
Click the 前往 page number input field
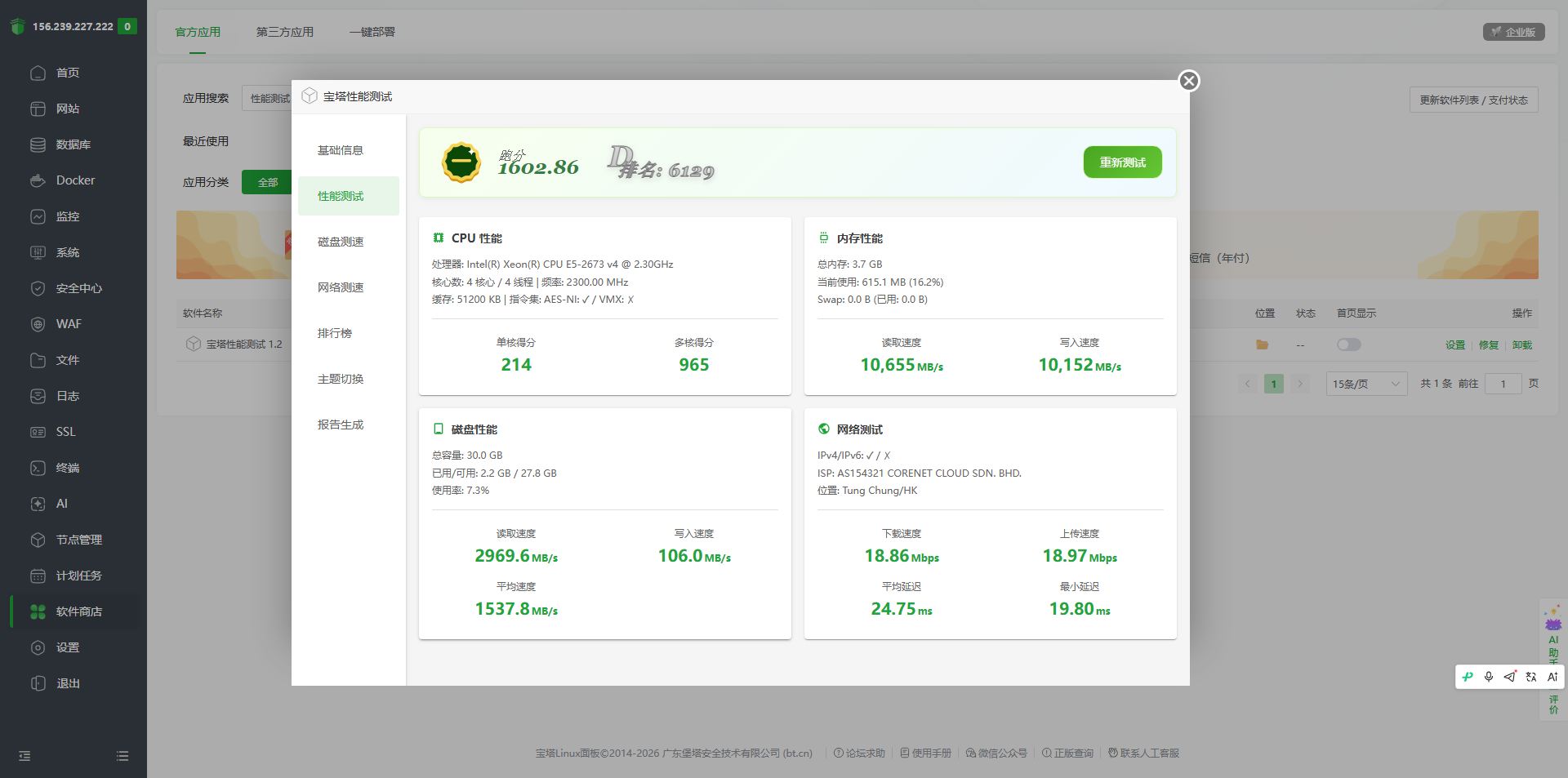pyautogui.click(x=1503, y=384)
